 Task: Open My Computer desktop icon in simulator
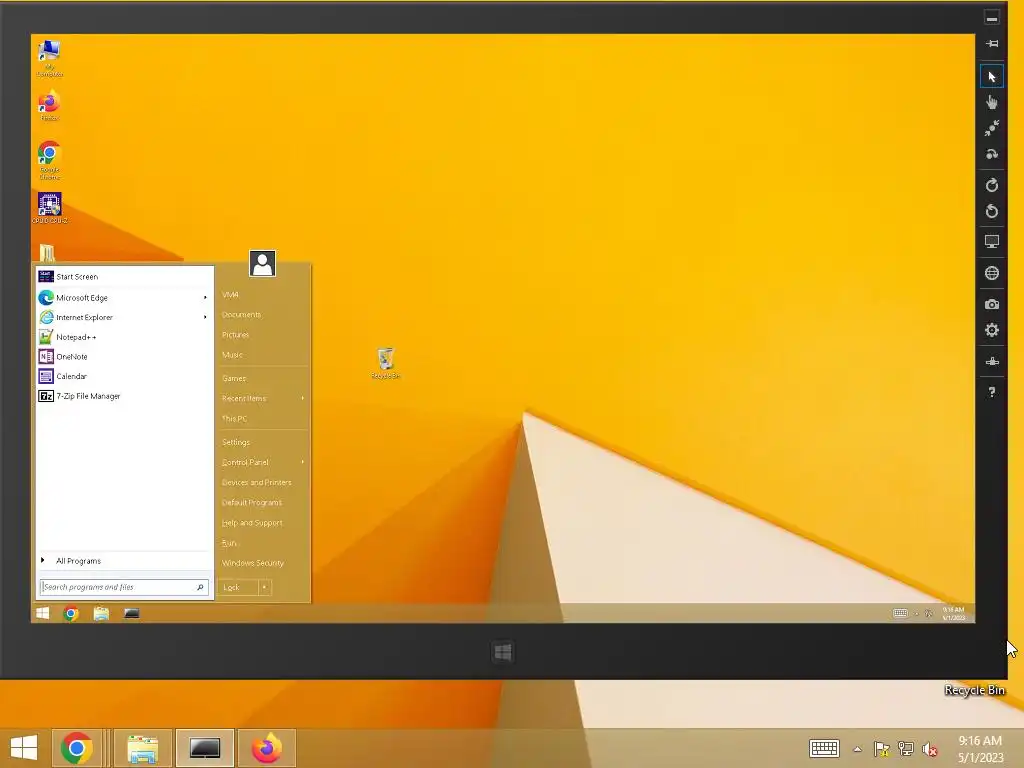(50, 58)
